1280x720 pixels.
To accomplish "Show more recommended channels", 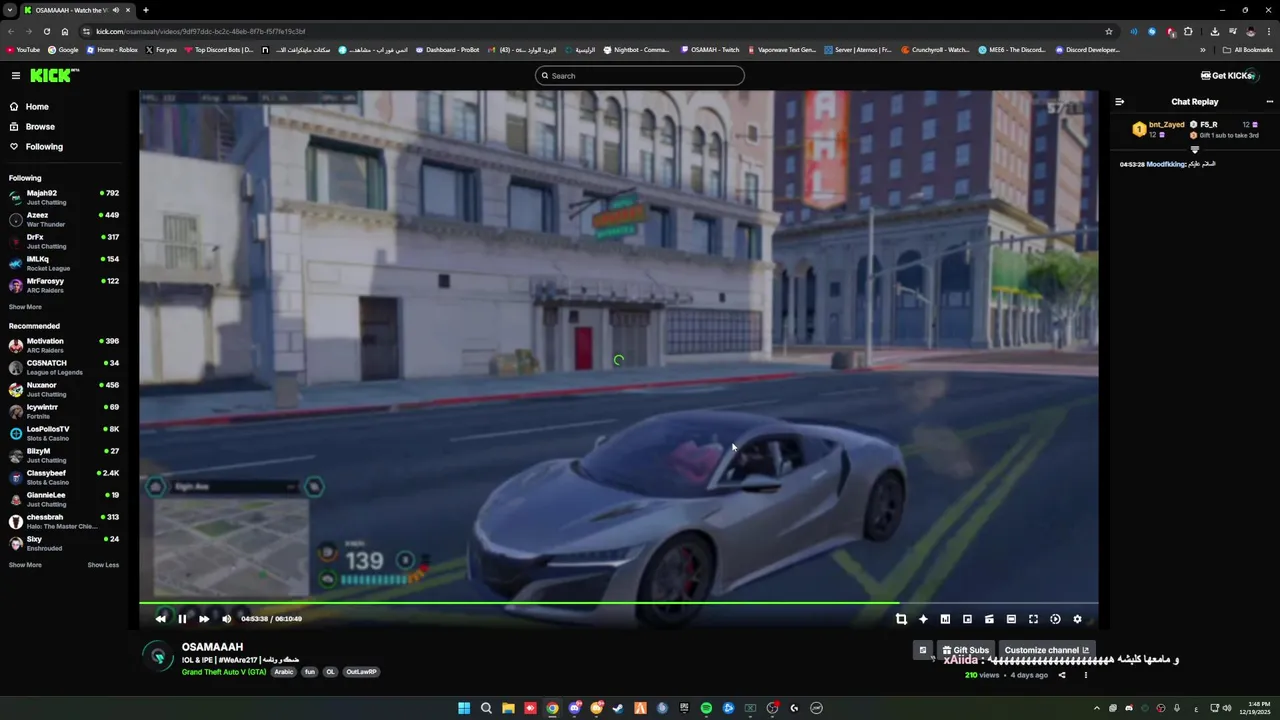I will click(25, 565).
